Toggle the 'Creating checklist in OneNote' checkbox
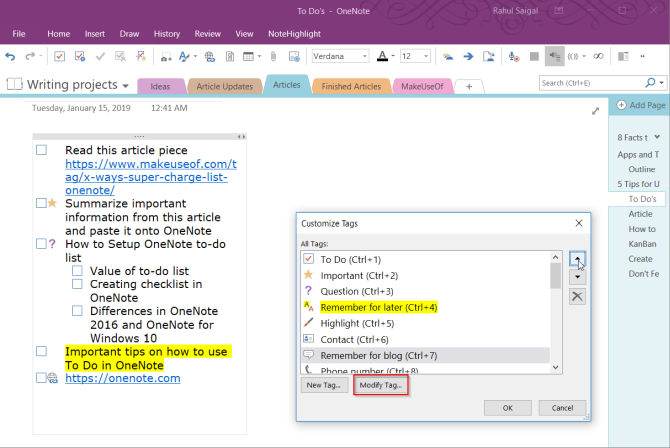 click(x=77, y=284)
